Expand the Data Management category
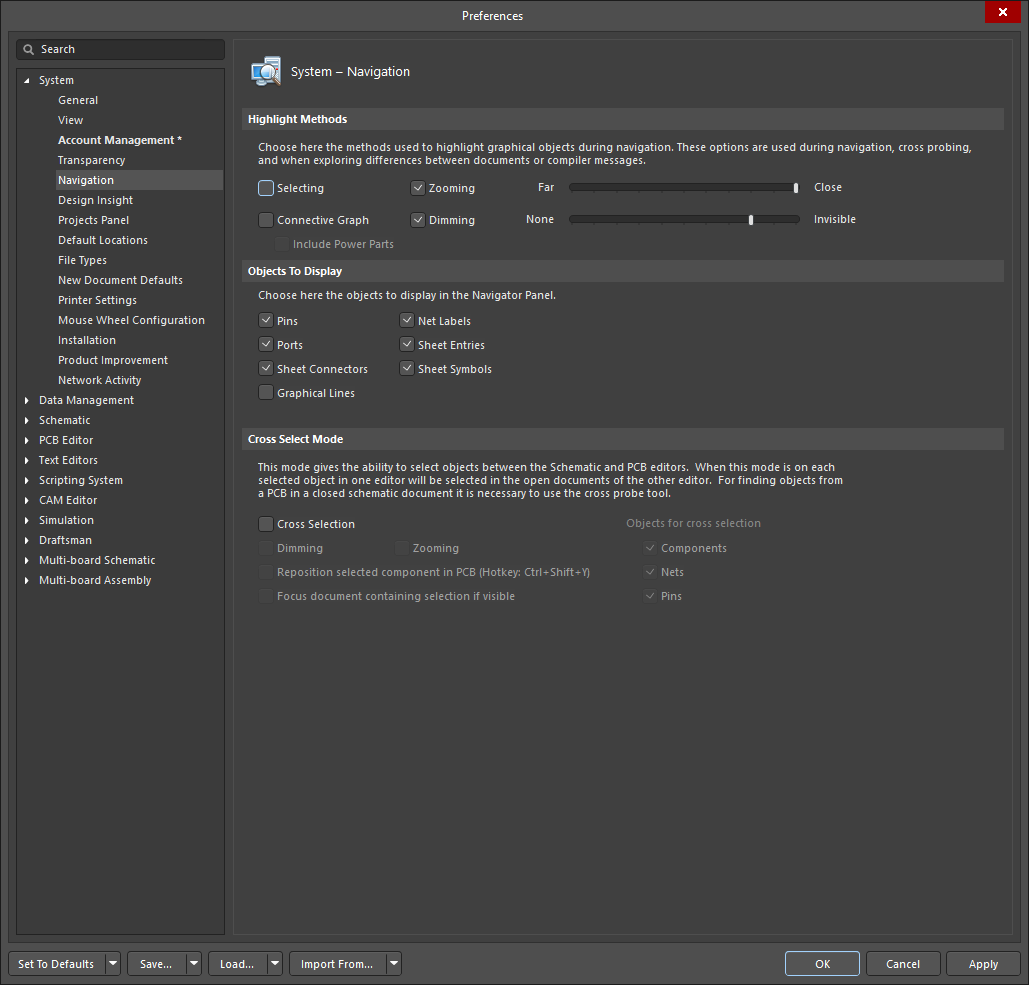Viewport: 1029px width, 985px height. [27, 400]
